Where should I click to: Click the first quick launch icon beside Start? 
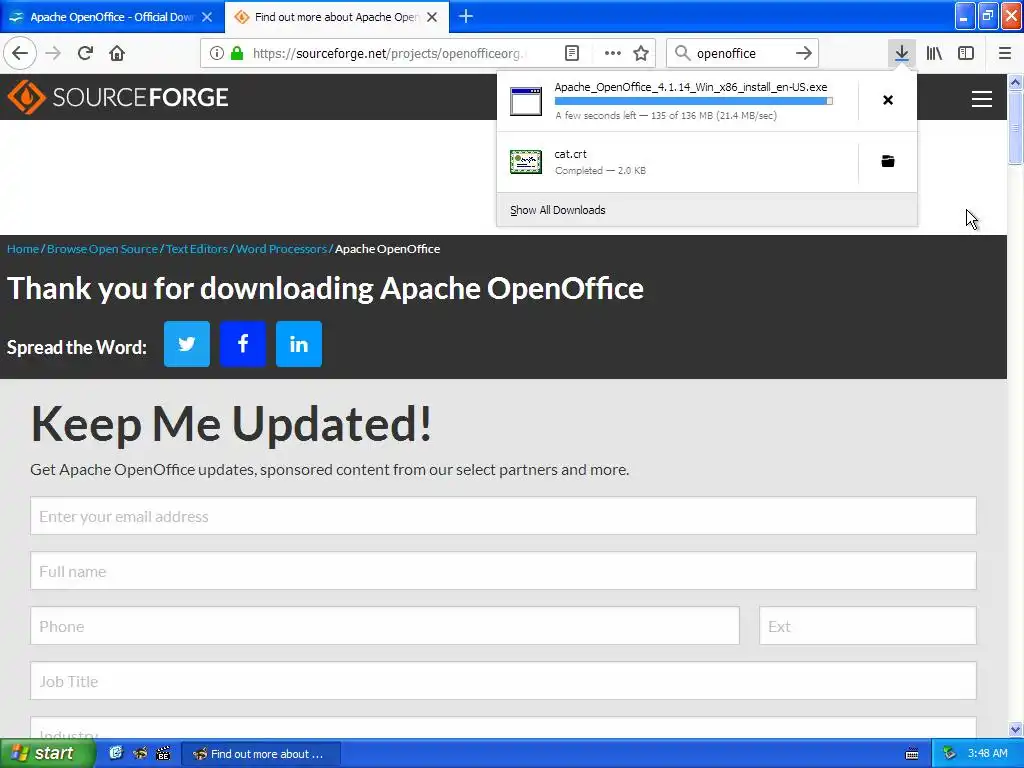pyautogui.click(x=116, y=754)
